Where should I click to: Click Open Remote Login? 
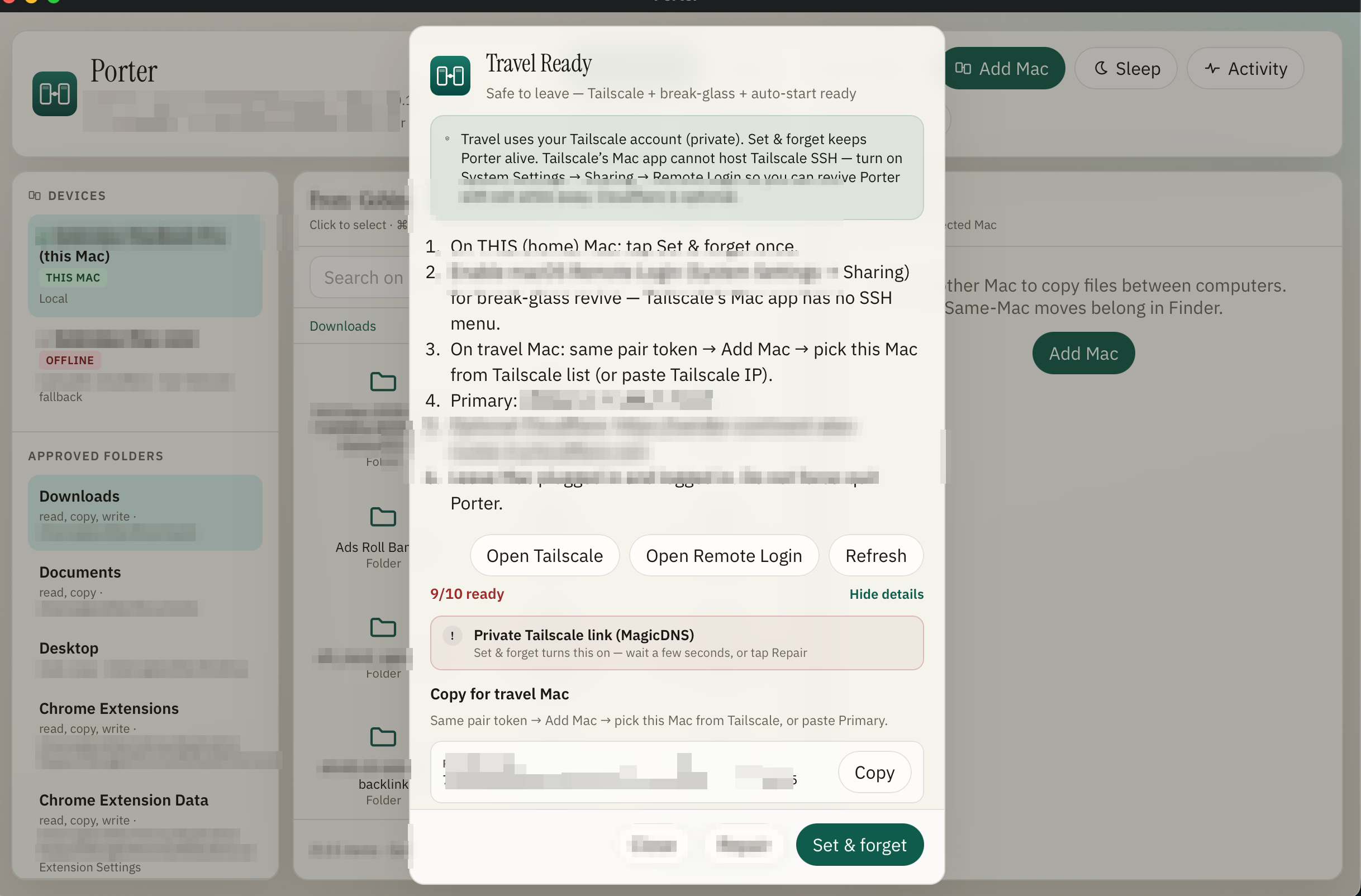[724, 555]
